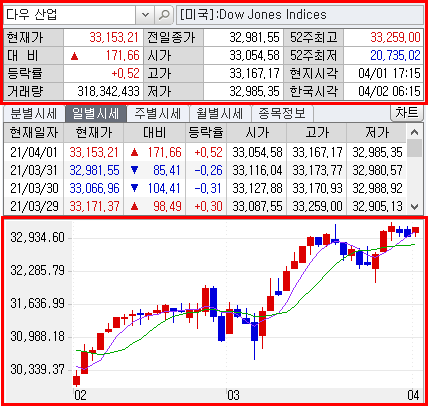
Task: Click the magnifier search icon
Action: point(164,15)
